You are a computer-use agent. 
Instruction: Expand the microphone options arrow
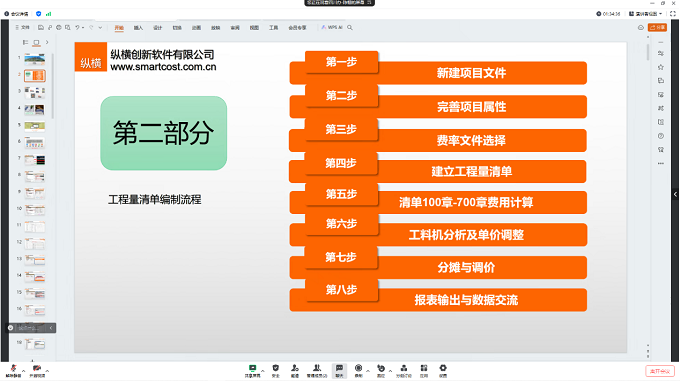pos(23,371)
